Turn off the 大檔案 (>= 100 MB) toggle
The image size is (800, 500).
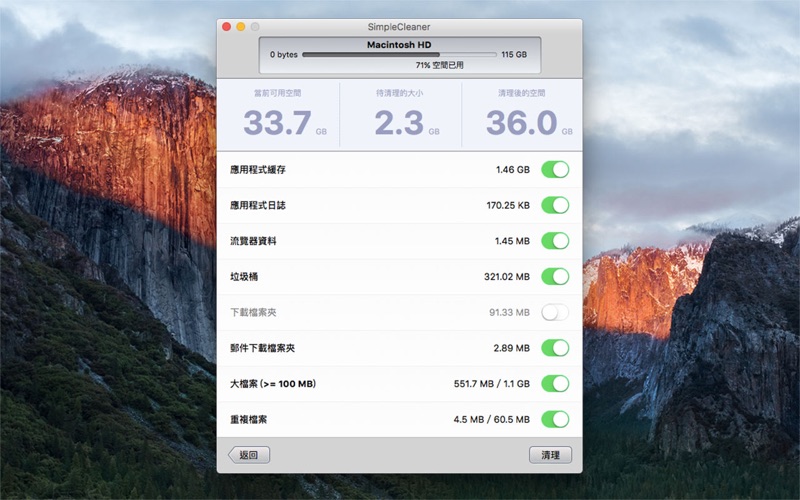[x=555, y=384]
